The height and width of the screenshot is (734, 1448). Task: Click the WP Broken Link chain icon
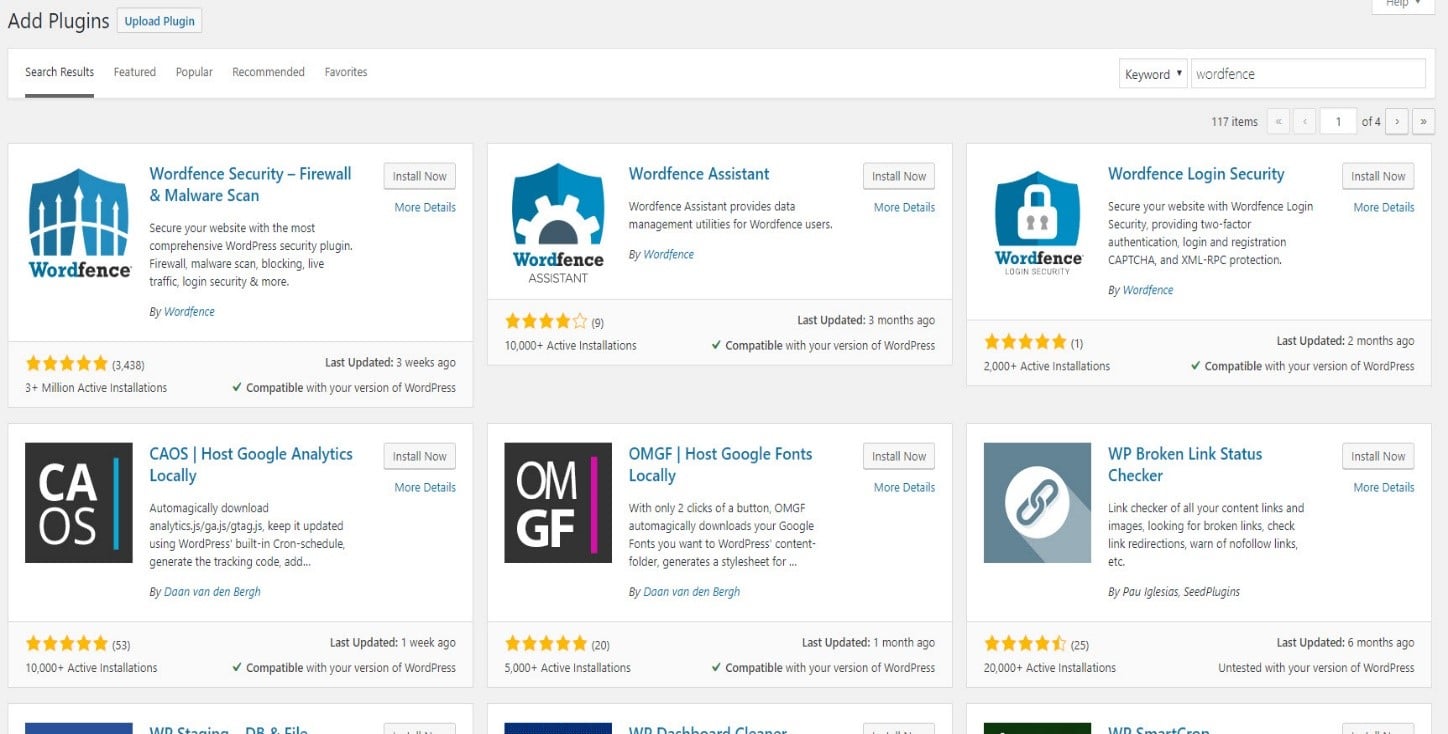[x=1037, y=502]
